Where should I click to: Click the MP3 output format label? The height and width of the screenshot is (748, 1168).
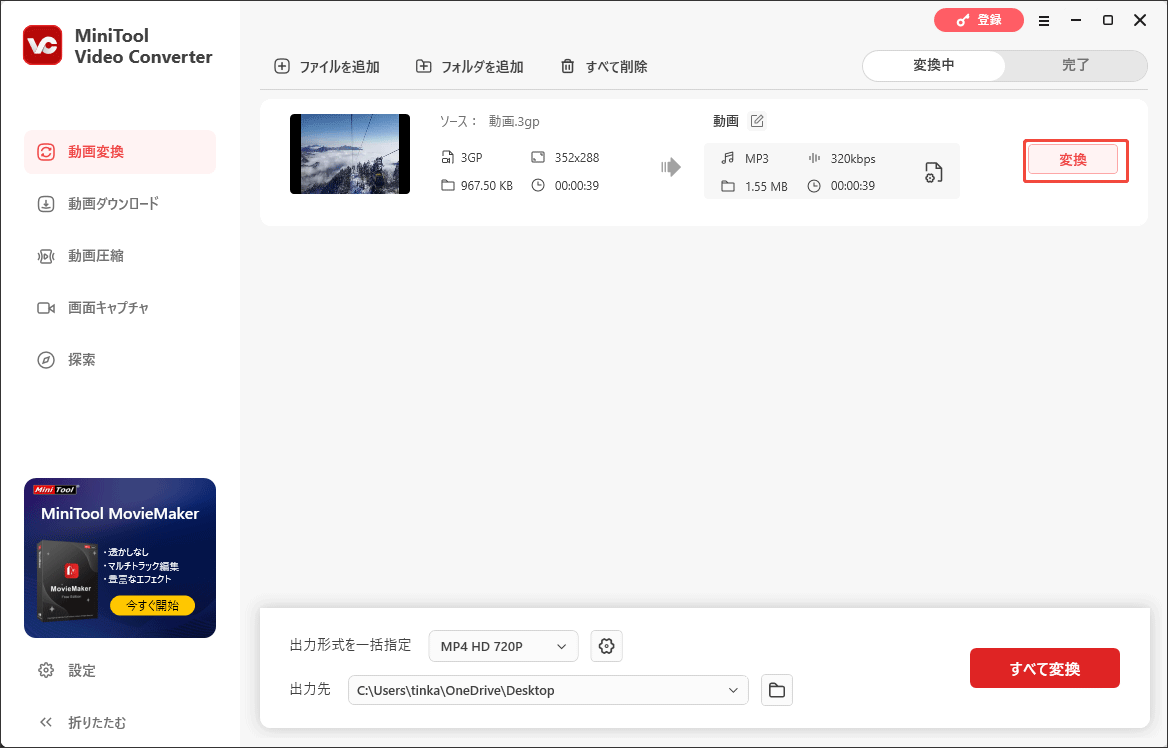[757, 159]
